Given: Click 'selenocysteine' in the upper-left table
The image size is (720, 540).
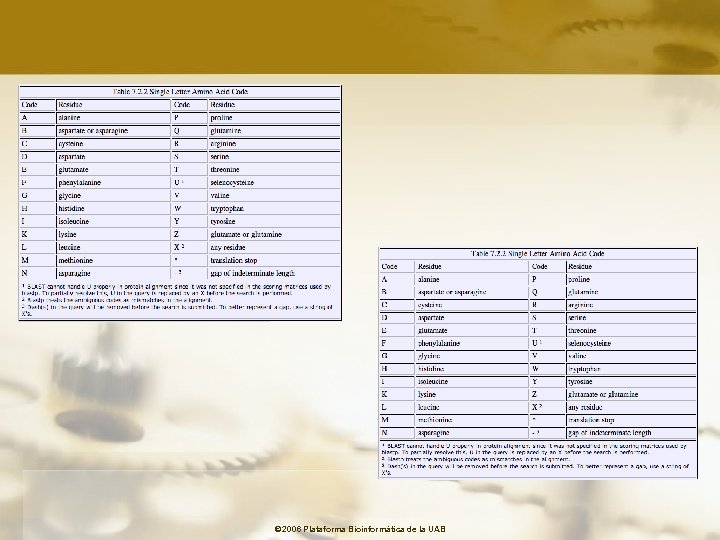Looking at the screenshot, I should click(232, 182).
